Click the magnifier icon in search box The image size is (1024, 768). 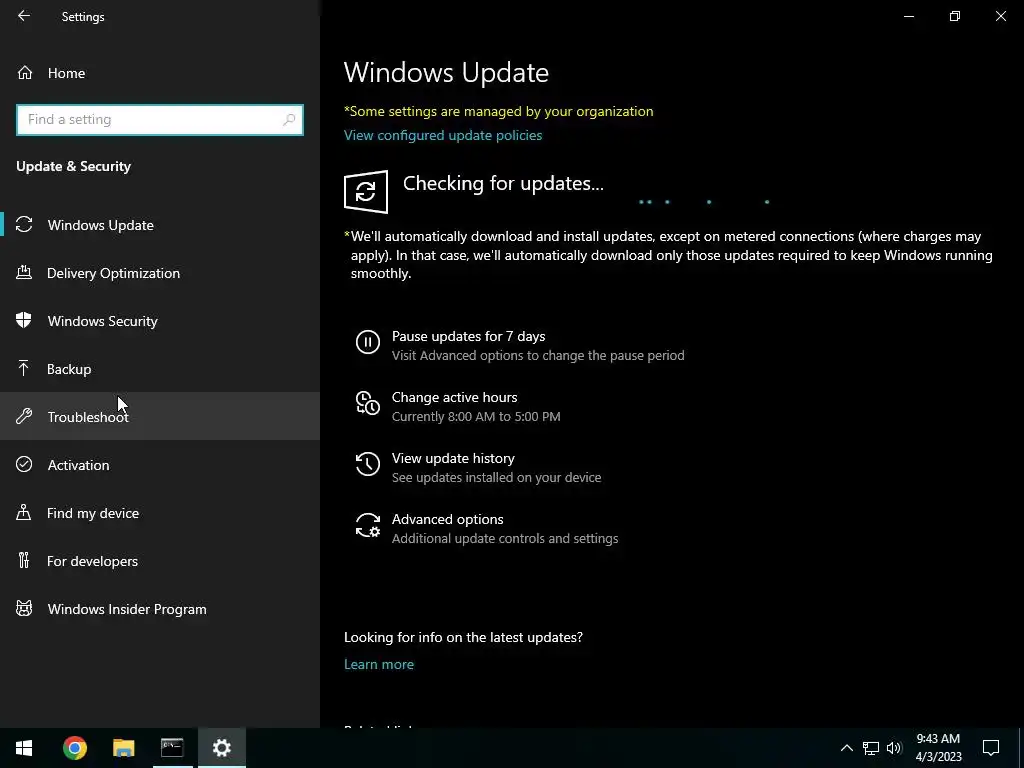click(289, 120)
